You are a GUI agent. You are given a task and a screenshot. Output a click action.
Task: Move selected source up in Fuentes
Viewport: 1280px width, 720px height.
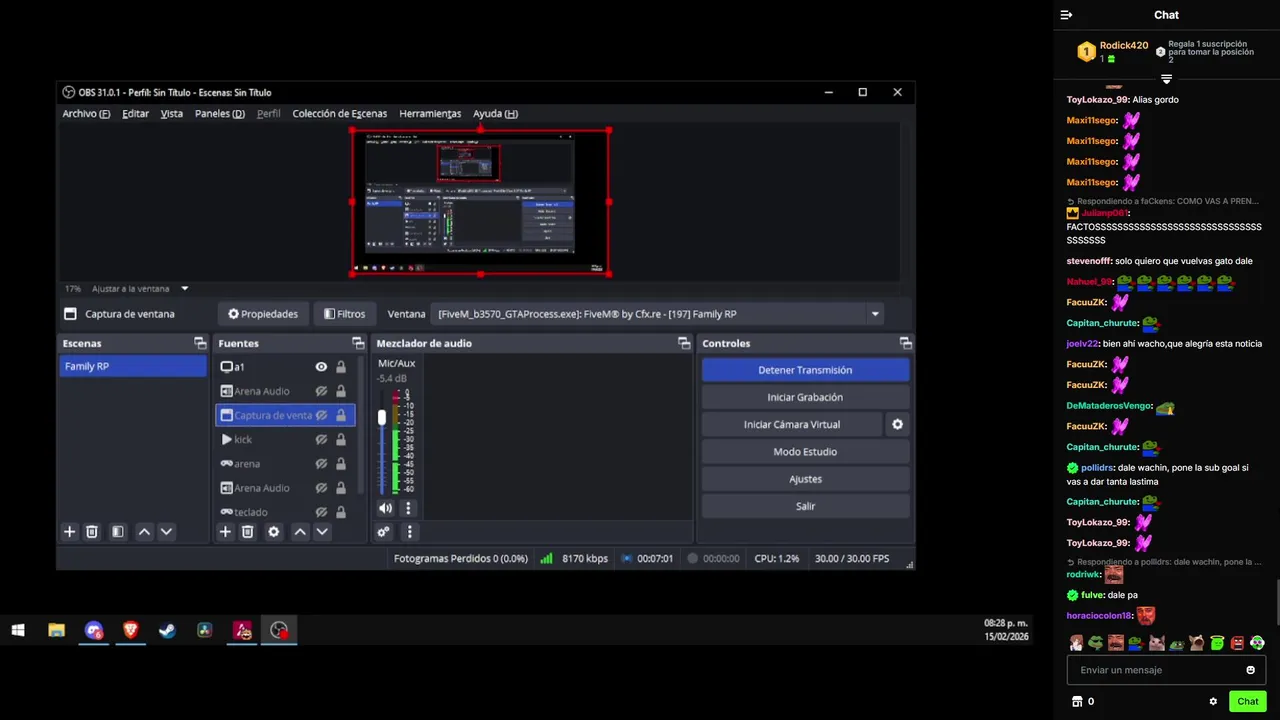click(300, 532)
